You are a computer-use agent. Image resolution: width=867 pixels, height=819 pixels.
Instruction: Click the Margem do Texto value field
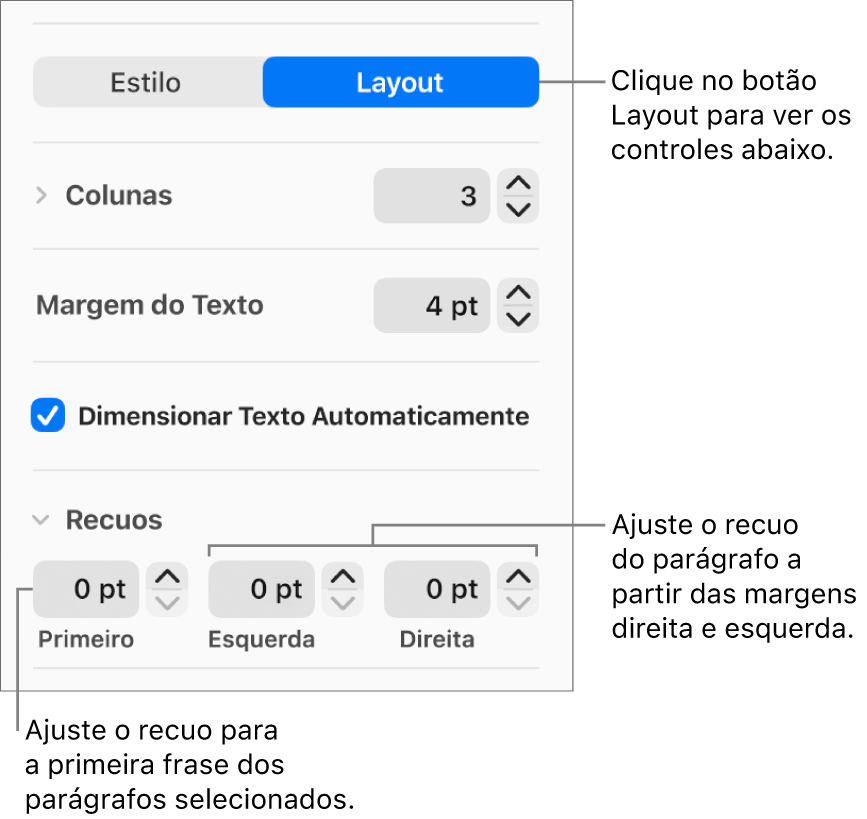coord(432,305)
